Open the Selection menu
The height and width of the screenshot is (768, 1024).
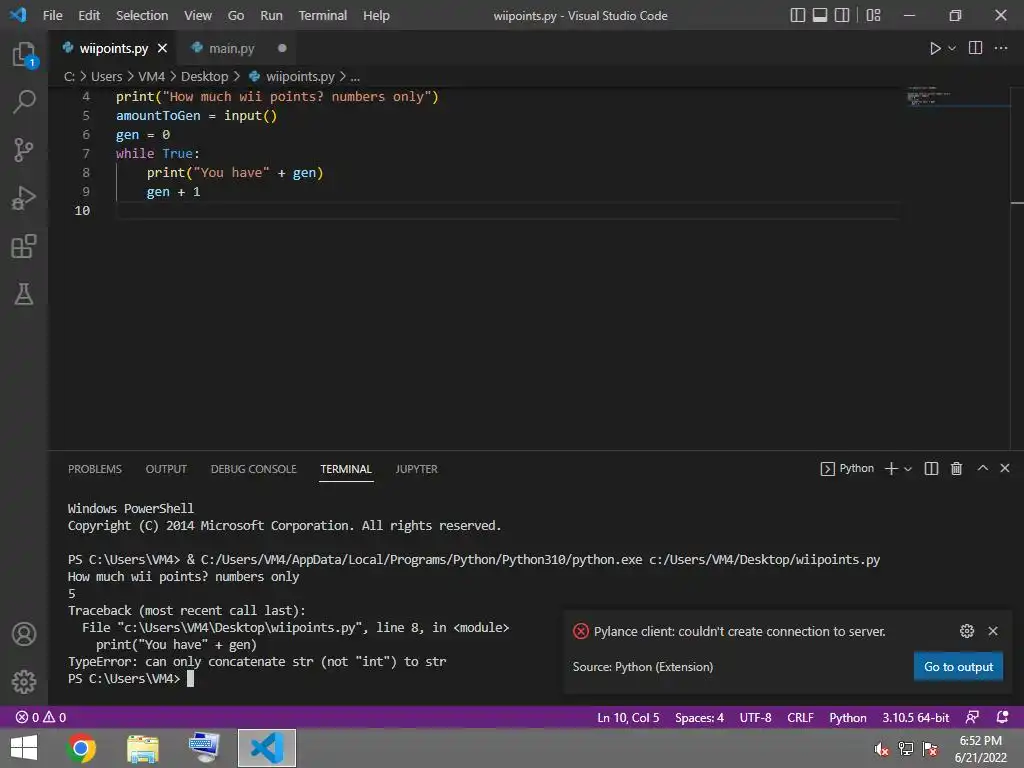[x=142, y=15]
